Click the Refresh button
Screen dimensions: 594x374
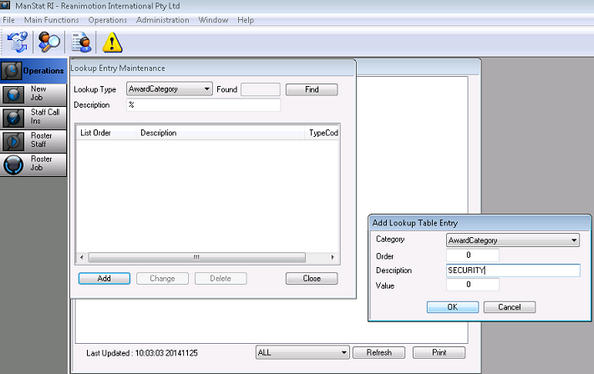coord(379,352)
